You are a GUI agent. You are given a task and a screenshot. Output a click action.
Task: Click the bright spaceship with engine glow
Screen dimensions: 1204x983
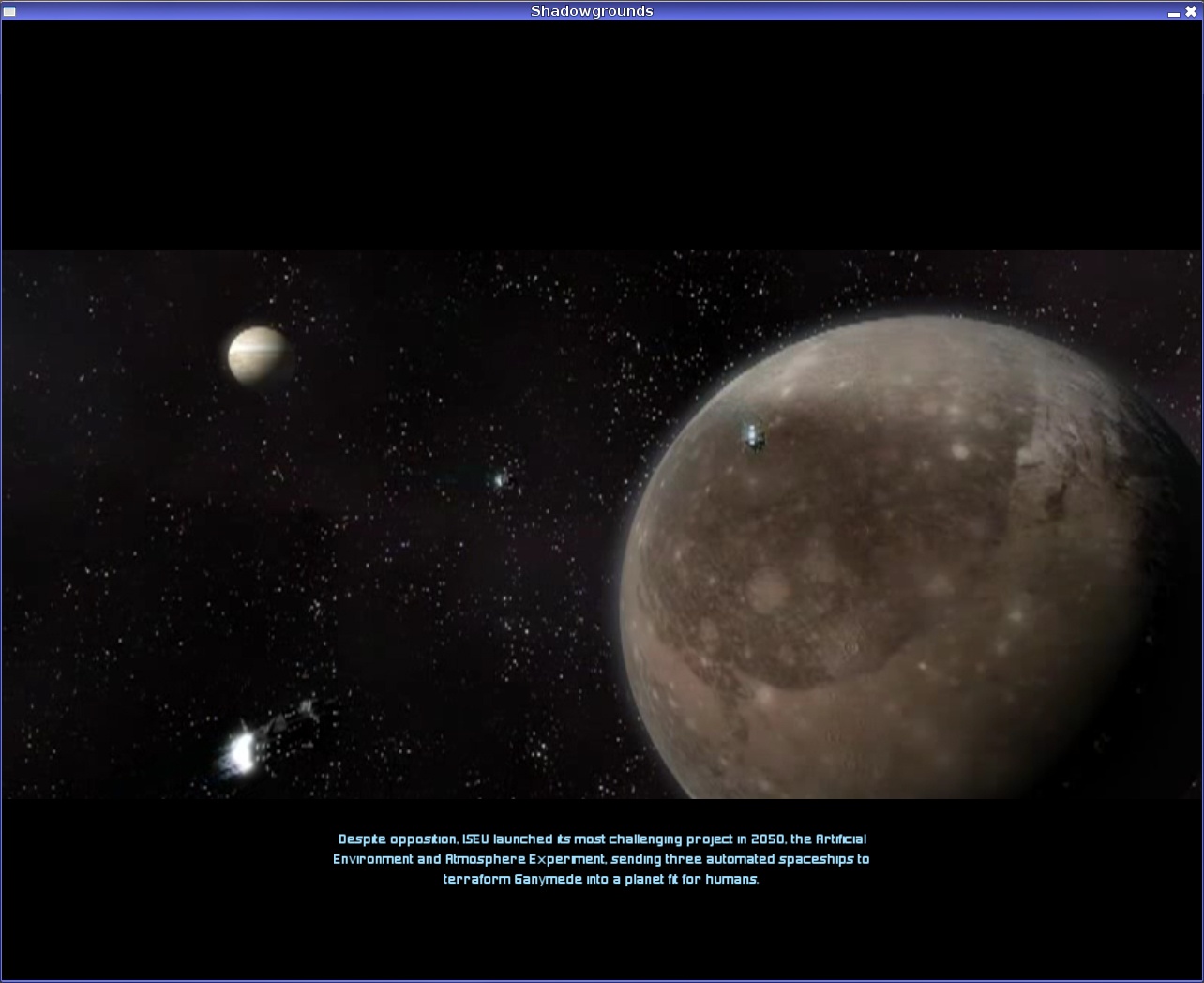click(x=265, y=739)
